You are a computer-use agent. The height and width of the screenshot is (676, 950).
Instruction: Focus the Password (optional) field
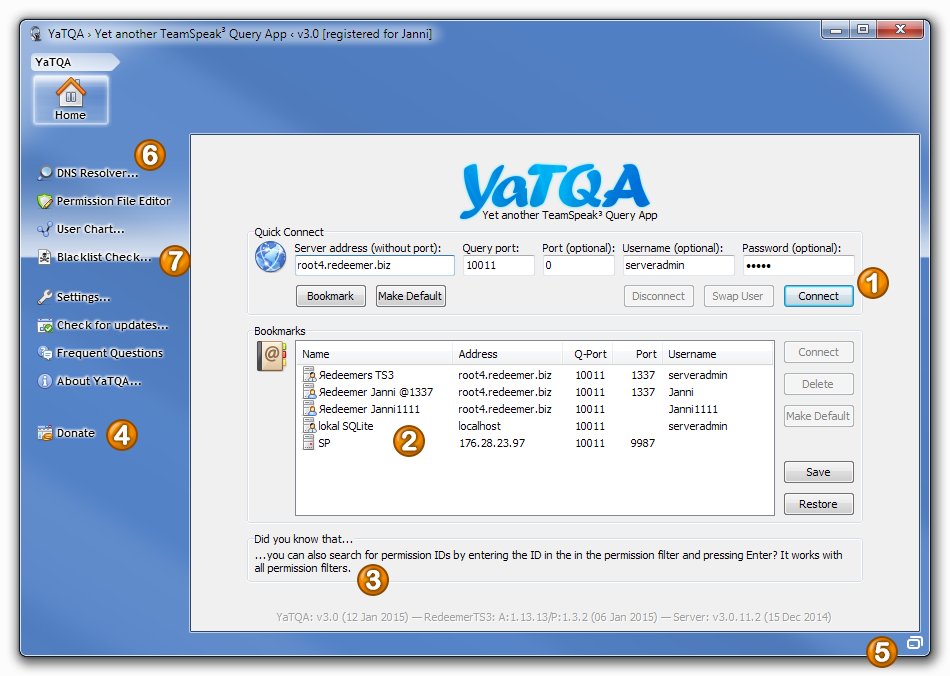[799, 265]
